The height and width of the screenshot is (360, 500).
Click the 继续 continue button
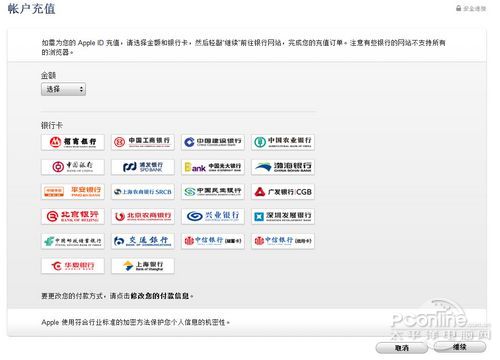[x=460, y=347]
